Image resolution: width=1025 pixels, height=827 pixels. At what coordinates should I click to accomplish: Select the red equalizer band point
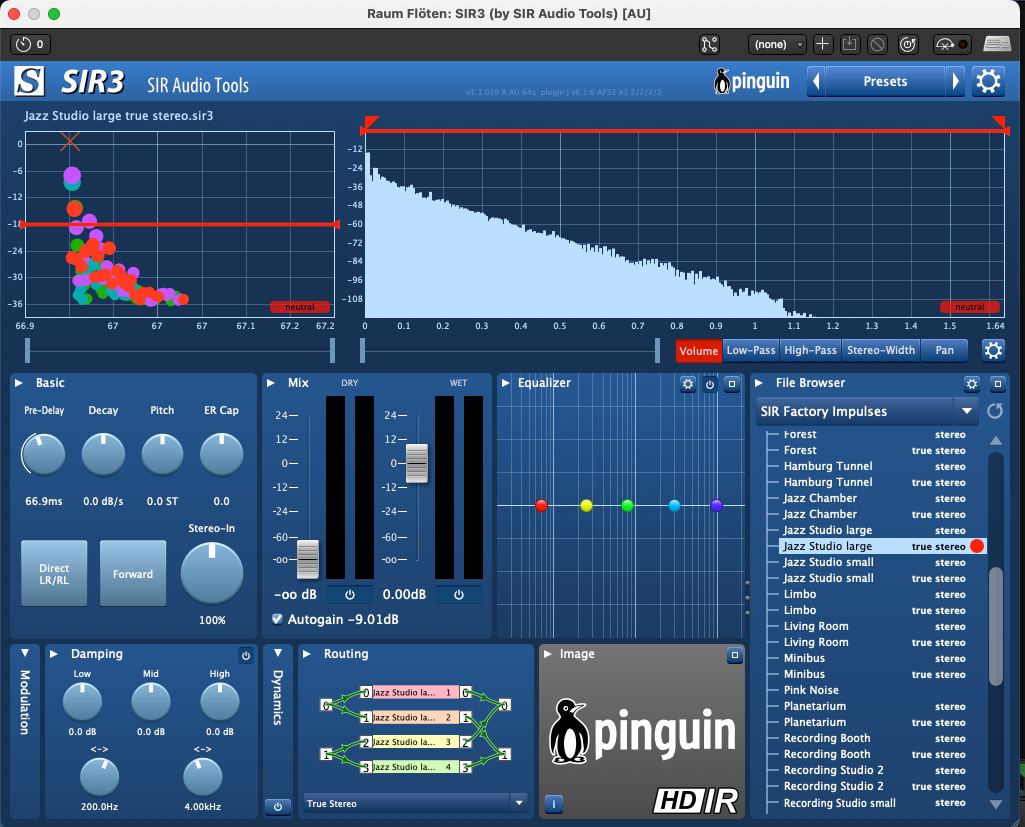tap(541, 505)
